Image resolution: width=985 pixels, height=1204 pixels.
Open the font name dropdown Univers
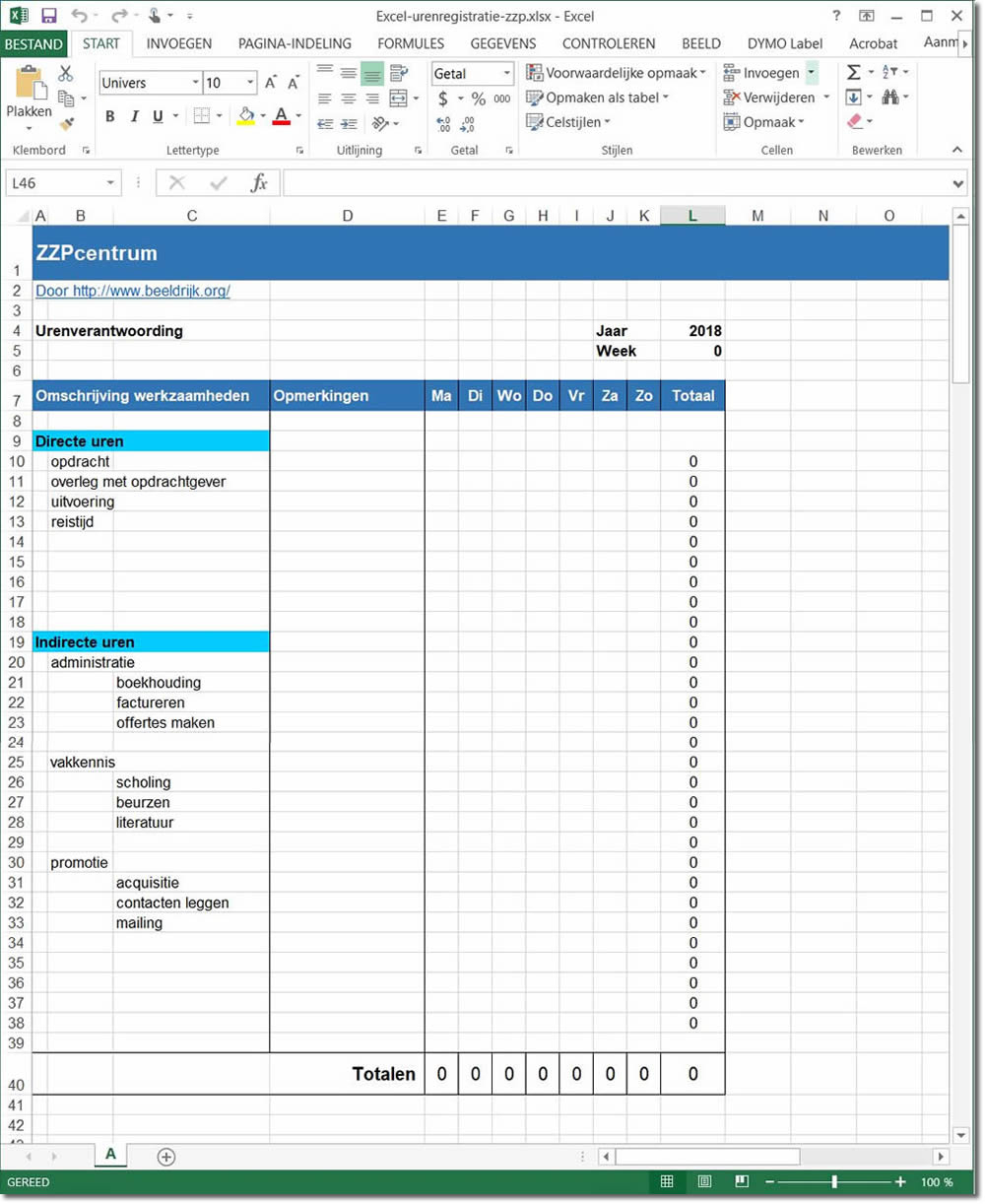[x=195, y=83]
